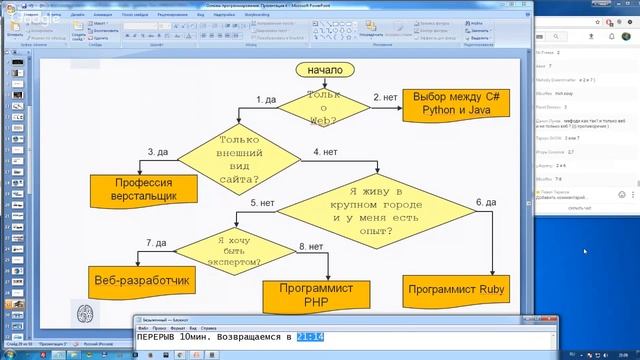
Task: Toggle Bold formatting in font group
Action: [x=127, y=36]
